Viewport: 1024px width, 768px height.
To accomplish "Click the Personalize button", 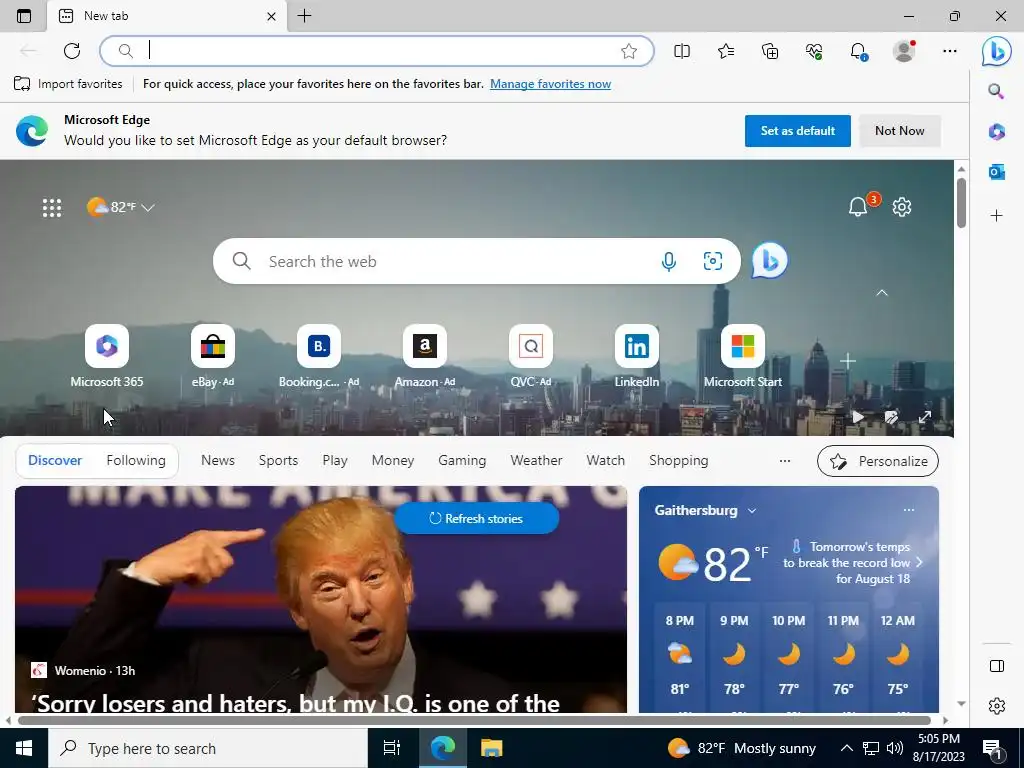I will [x=878, y=461].
